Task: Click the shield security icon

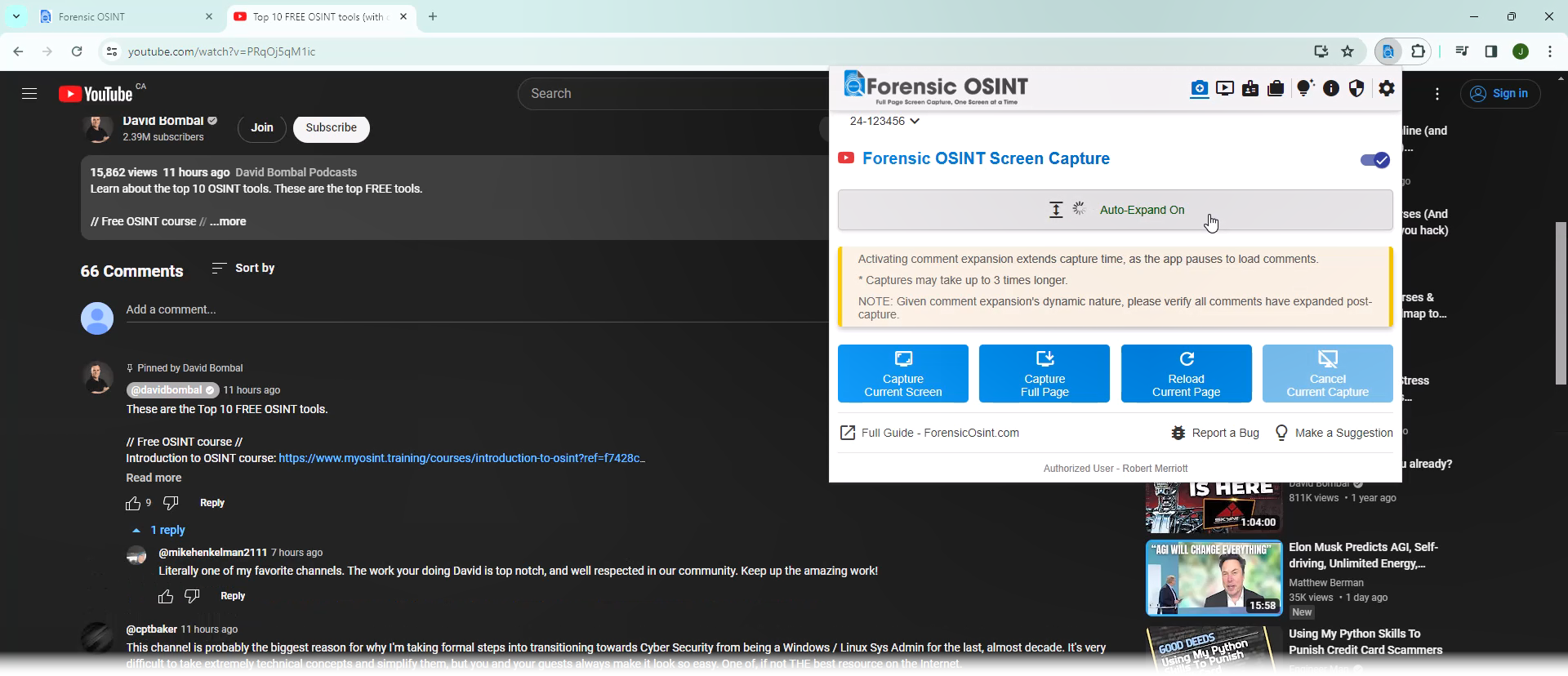Action: [x=1356, y=88]
